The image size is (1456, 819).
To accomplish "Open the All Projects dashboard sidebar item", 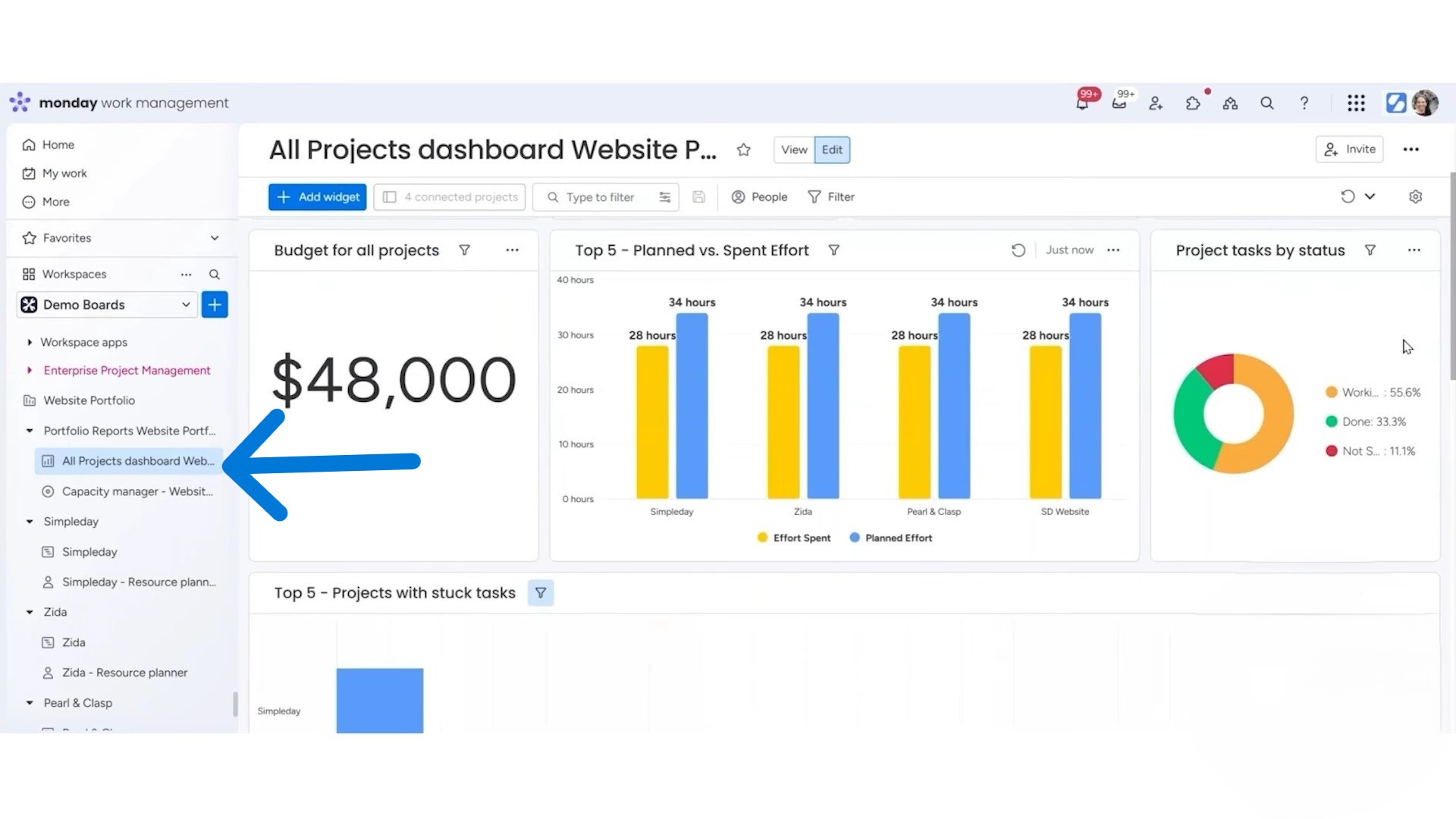I will [x=127, y=461].
